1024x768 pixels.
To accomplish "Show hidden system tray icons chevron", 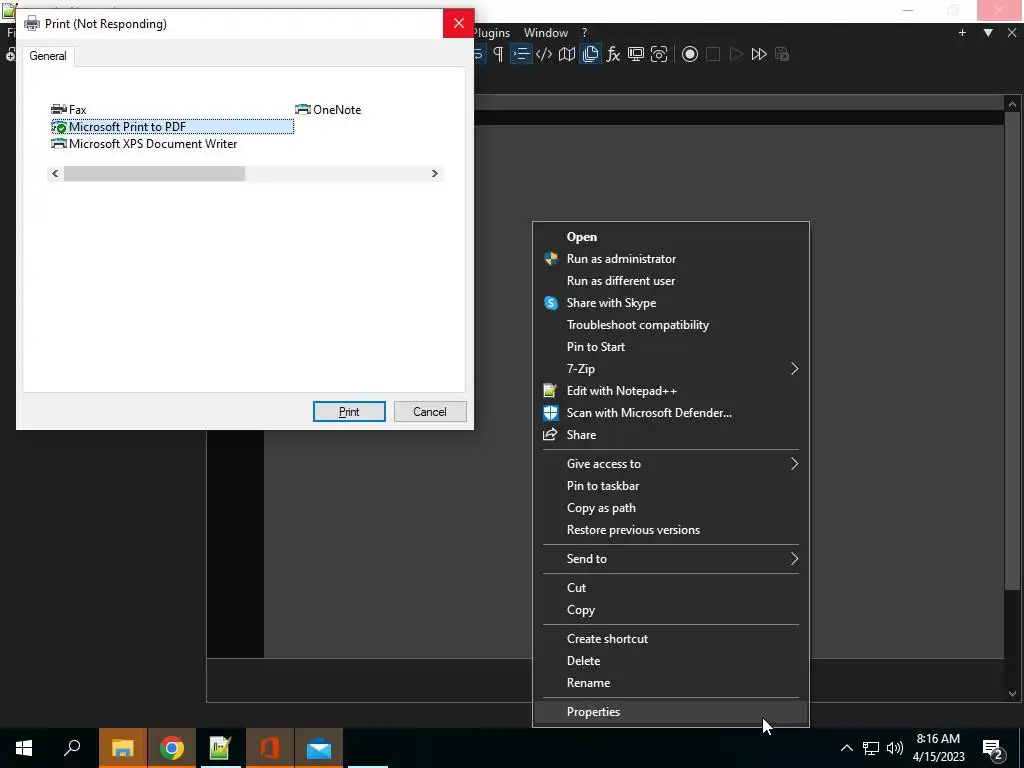I will [846, 748].
